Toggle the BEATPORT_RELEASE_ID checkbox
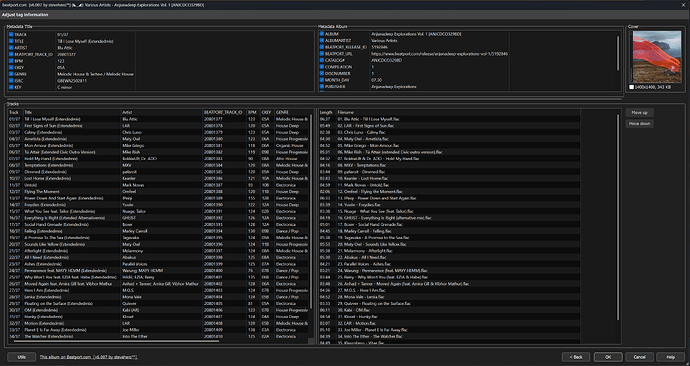 (x=322, y=47)
